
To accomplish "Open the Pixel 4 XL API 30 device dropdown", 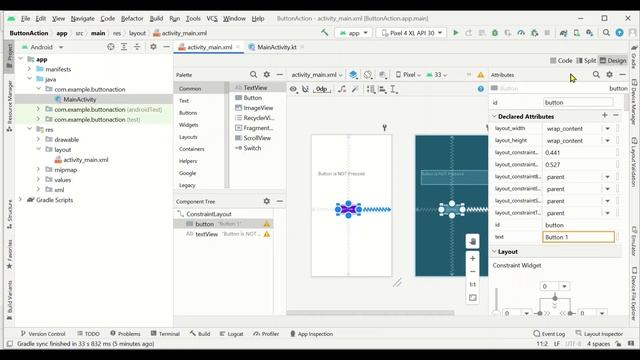I will coord(411,33).
